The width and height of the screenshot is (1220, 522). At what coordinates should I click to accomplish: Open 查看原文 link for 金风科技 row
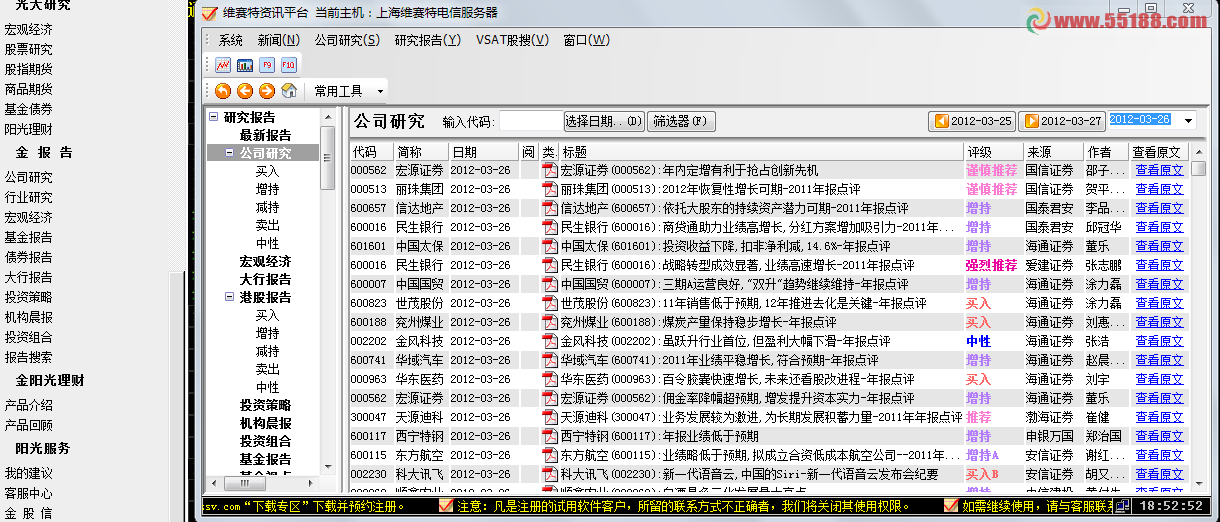pyautogui.click(x=1159, y=341)
